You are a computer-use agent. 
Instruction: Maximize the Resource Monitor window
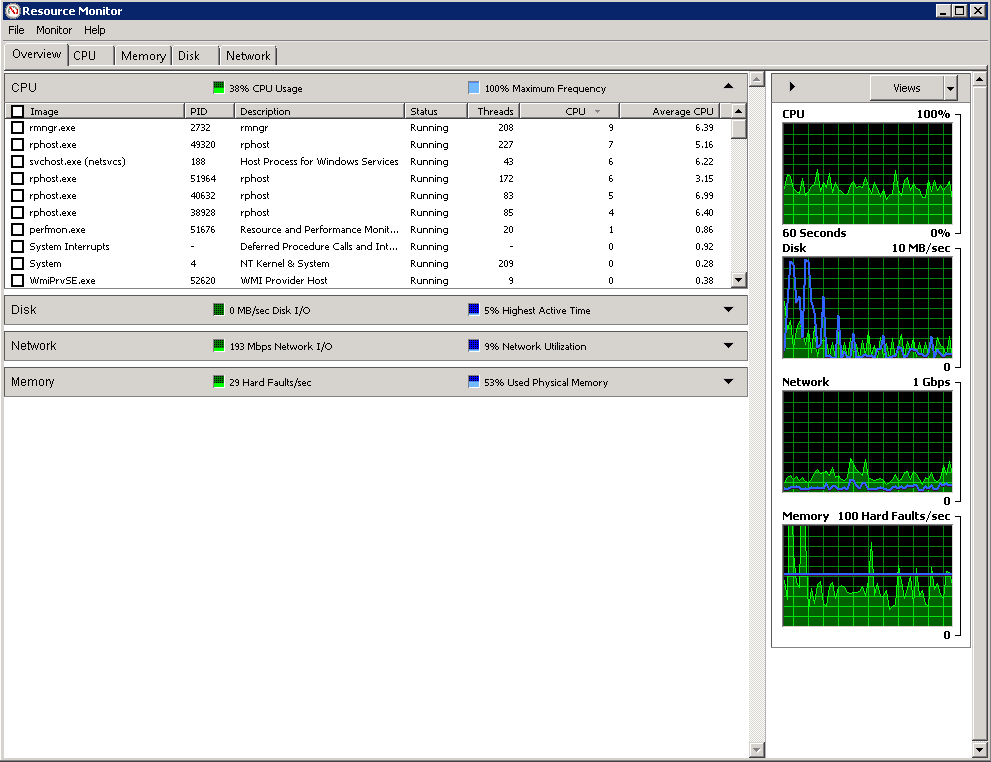coord(959,10)
